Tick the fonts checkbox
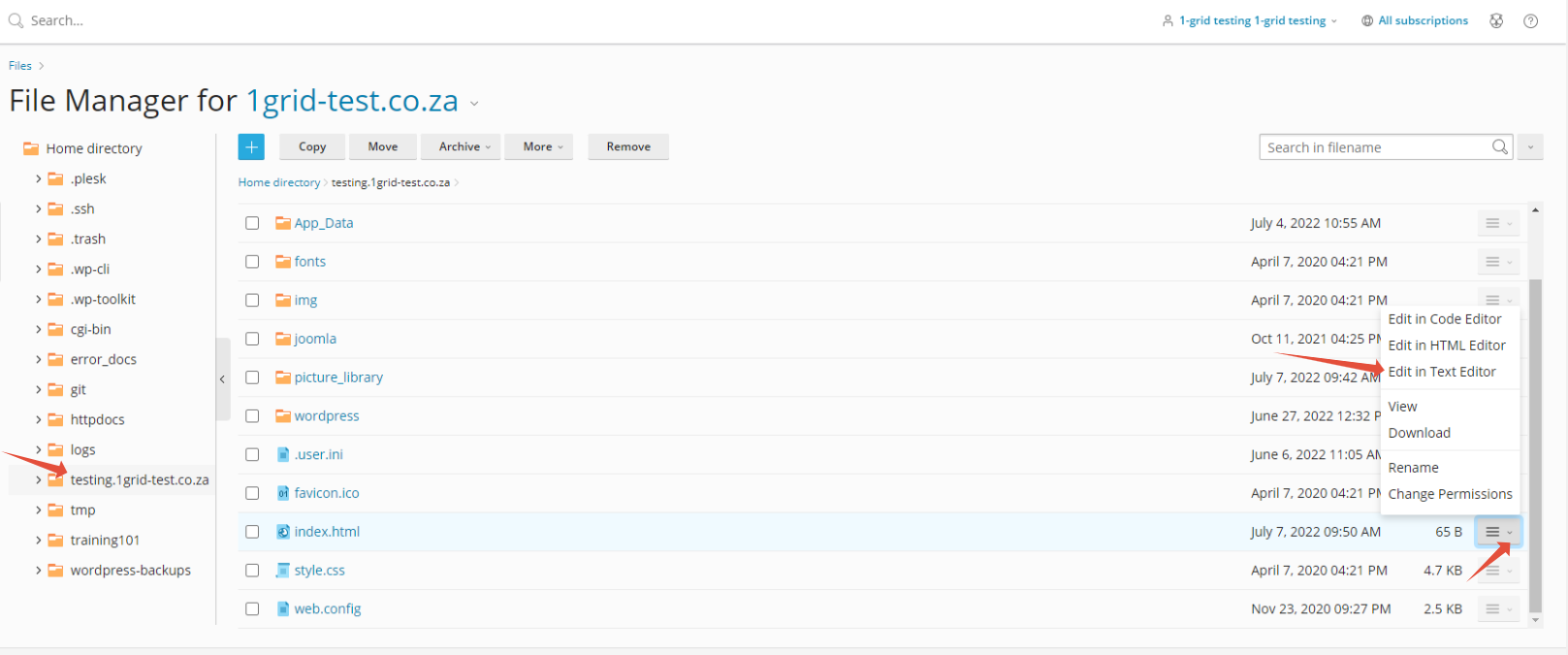The height and width of the screenshot is (655, 1568). (252, 262)
